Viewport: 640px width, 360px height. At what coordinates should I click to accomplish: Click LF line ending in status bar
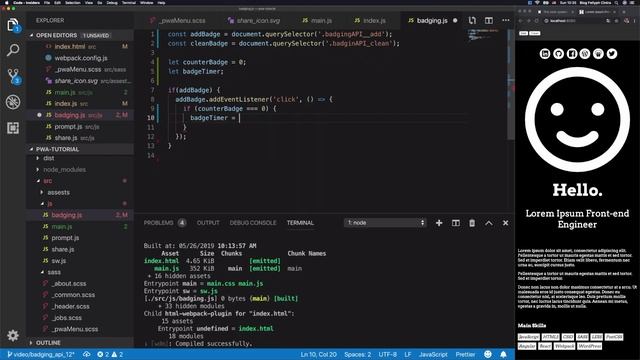(x=408, y=354)
